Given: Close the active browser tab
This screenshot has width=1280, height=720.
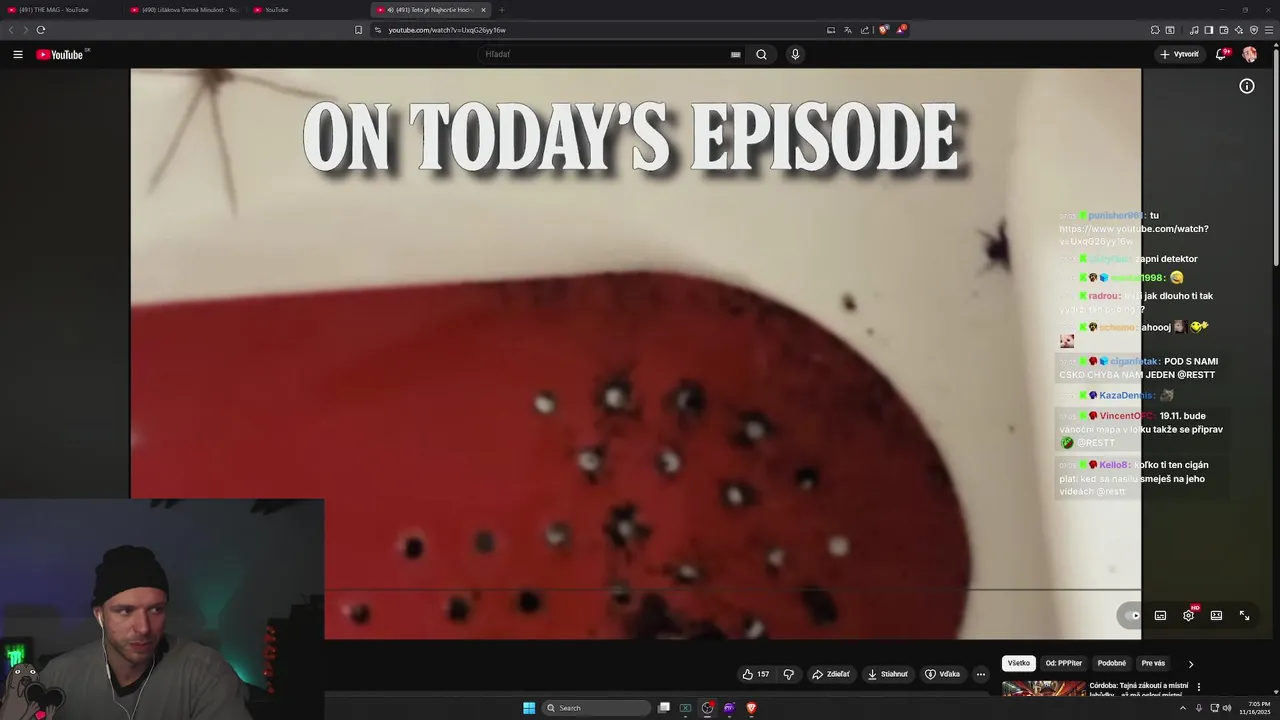Looking at the screenshot, I should pyautogui.click(x=483, y=10).
